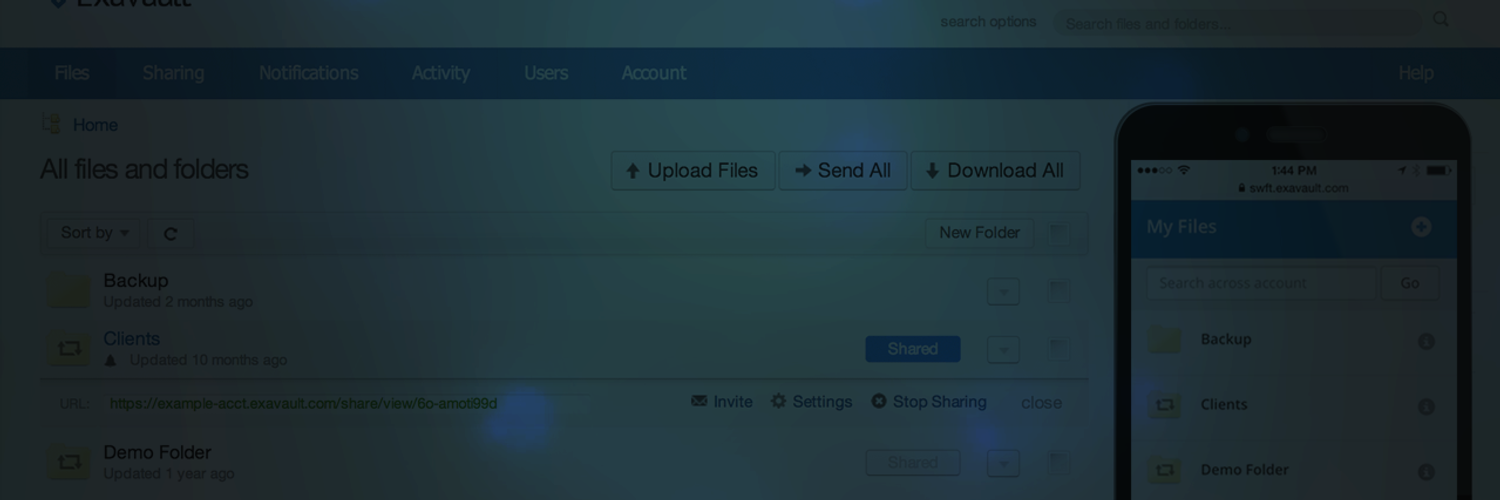Viewport: 1500px width, 500px height.
Task: Click the phone battery status icon
Action: click(1438, 171)
